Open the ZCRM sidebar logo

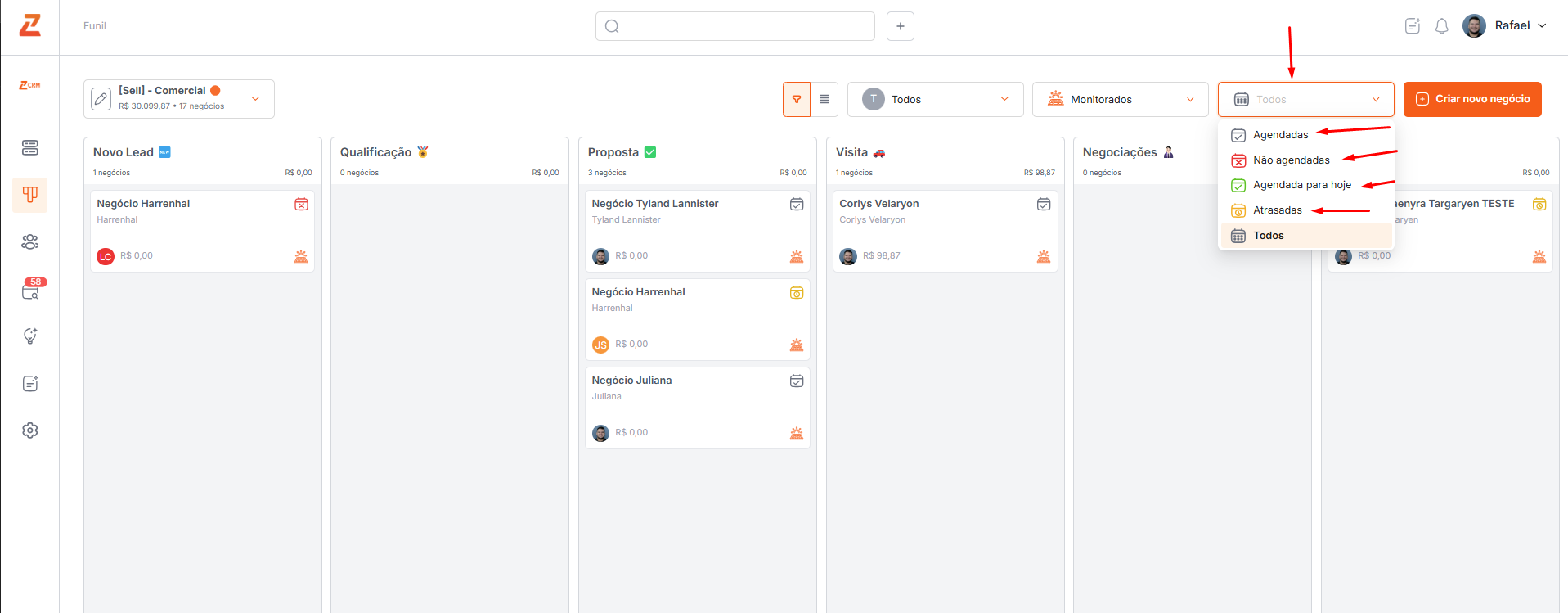[30, 85]
